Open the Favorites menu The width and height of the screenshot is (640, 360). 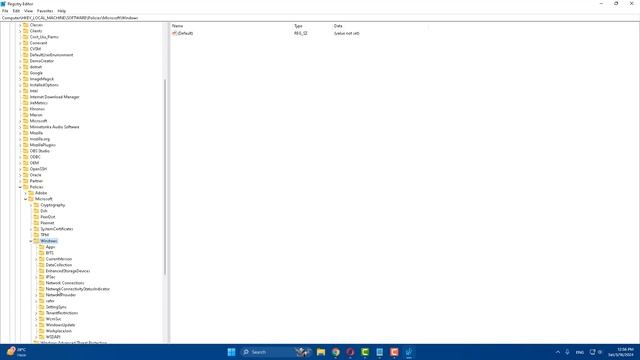[45, 11]
